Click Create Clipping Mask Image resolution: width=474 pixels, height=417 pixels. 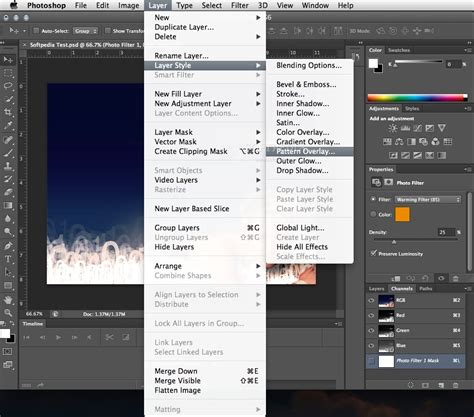point(205,151)
